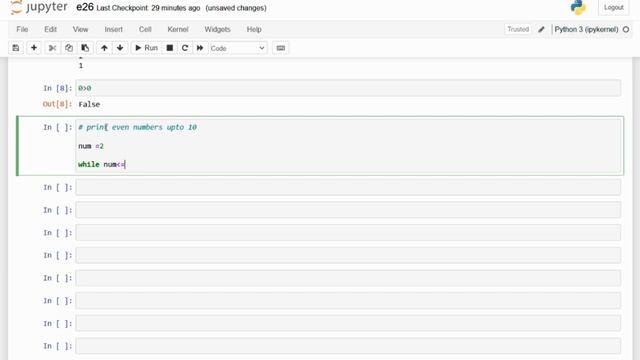The width and height of the screenshot is (640, 360).
Task: Select the second empty code cell
Action: point(348,210)
